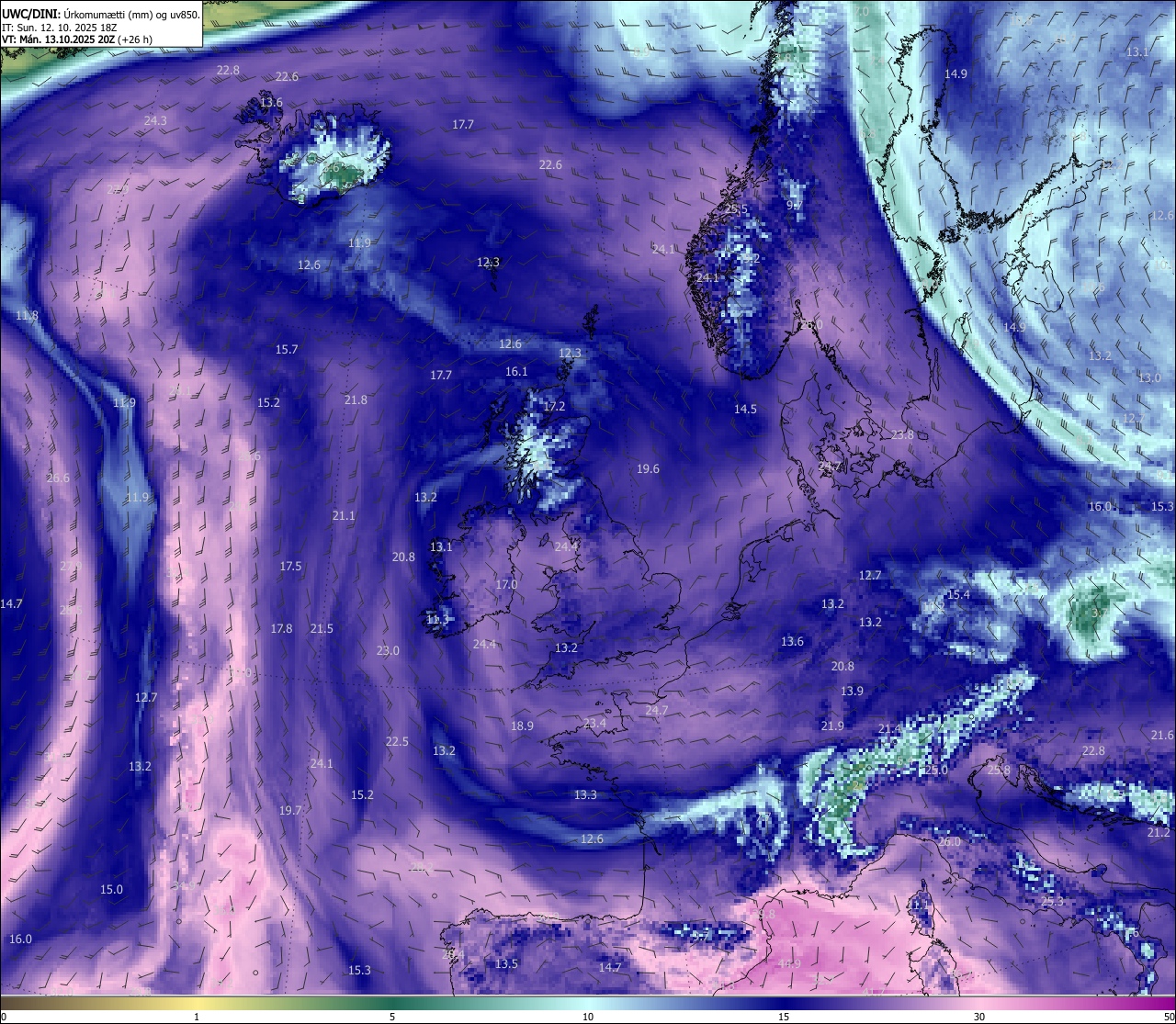Select the 21.8 value on the map
1176x1024 pixels.
356,399
